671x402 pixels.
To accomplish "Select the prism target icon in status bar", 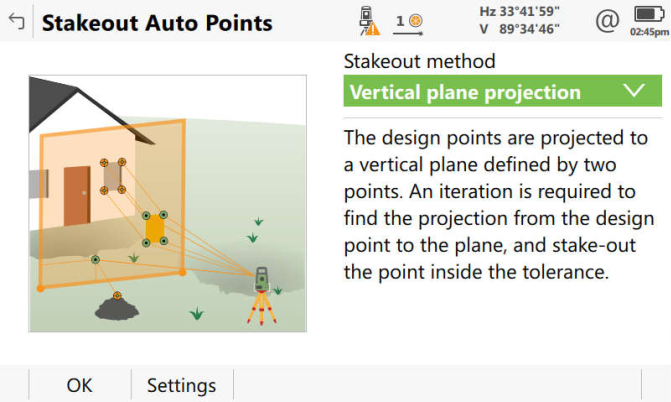I will point(407,21).
